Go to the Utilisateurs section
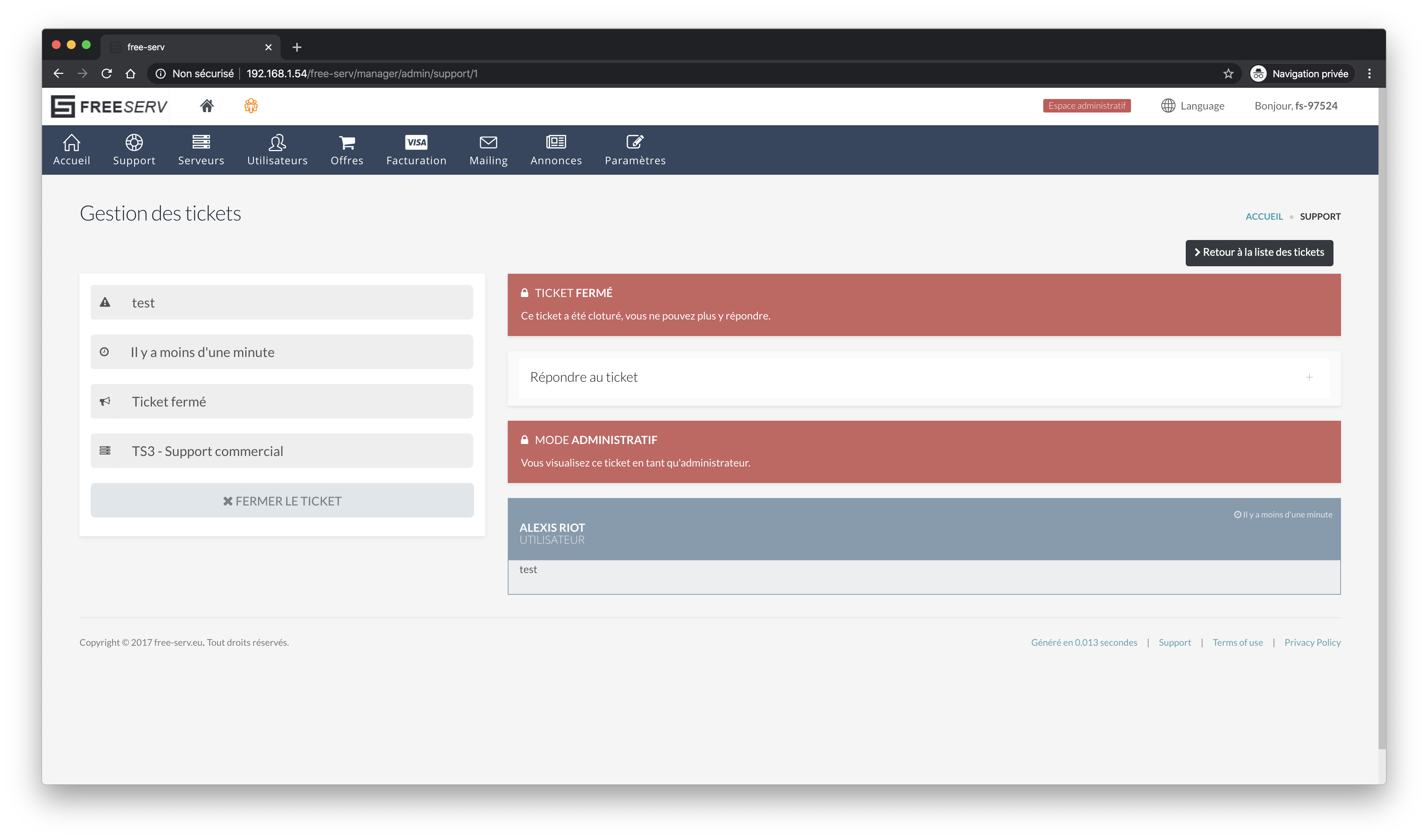Viewport: 1428px width, 840px height. coord(277,150)
